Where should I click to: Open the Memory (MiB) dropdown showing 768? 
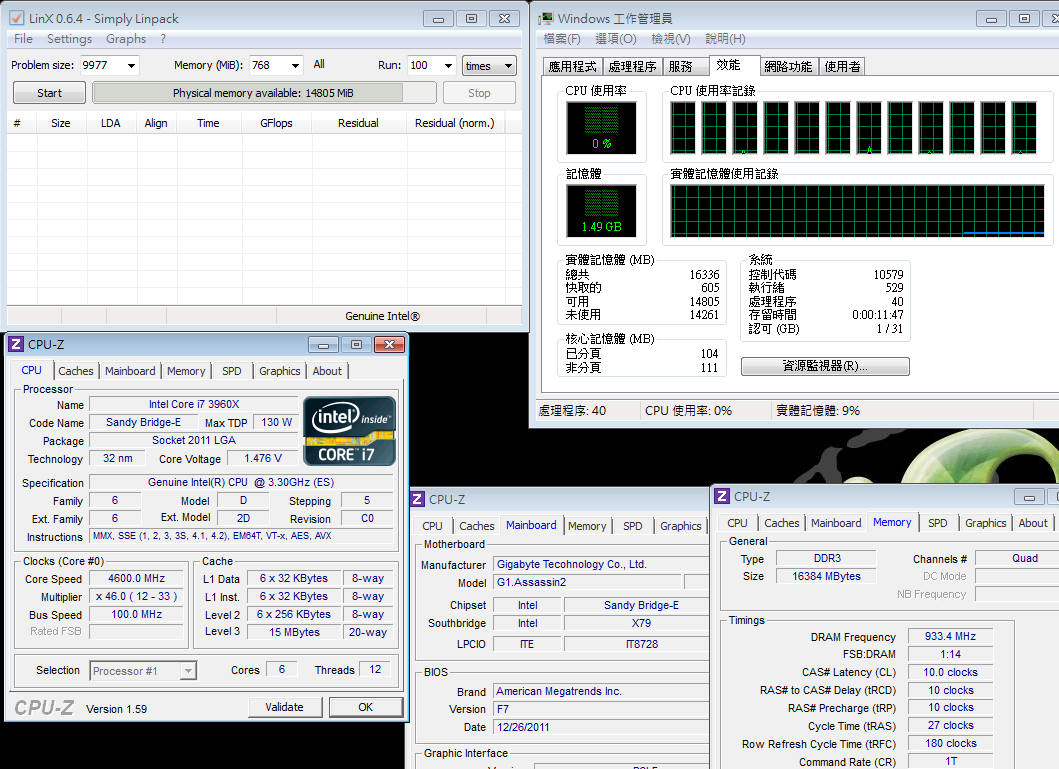coord(295,65)
